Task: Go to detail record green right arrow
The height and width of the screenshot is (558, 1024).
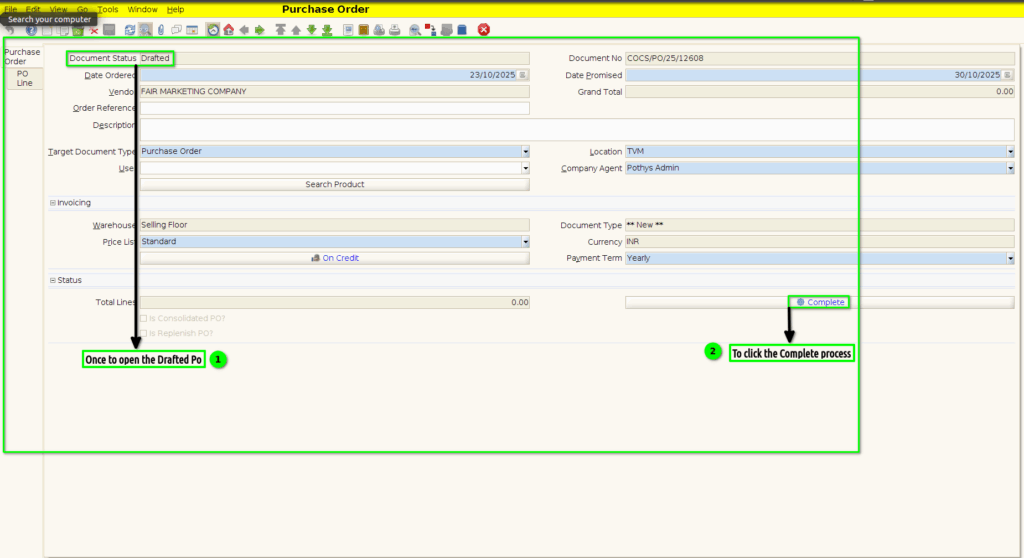Action: [259, 30]
